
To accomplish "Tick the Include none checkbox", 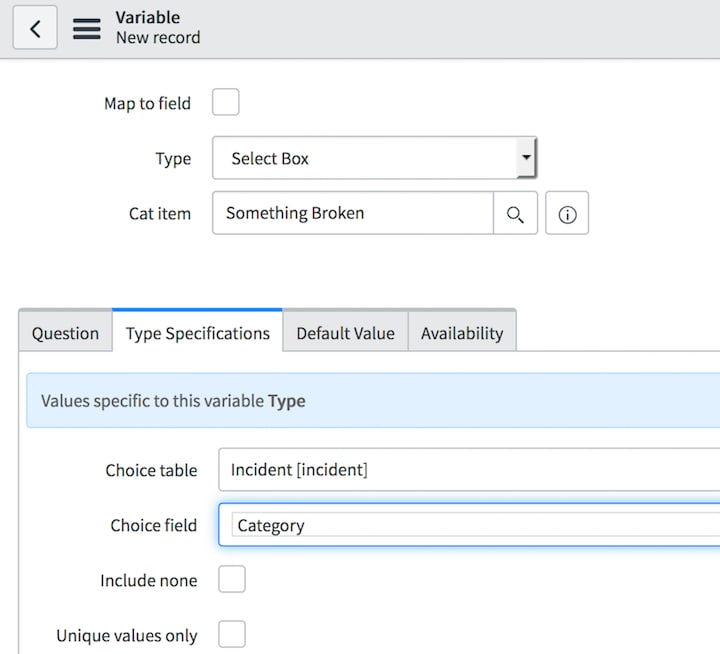I will click(232, 579).
